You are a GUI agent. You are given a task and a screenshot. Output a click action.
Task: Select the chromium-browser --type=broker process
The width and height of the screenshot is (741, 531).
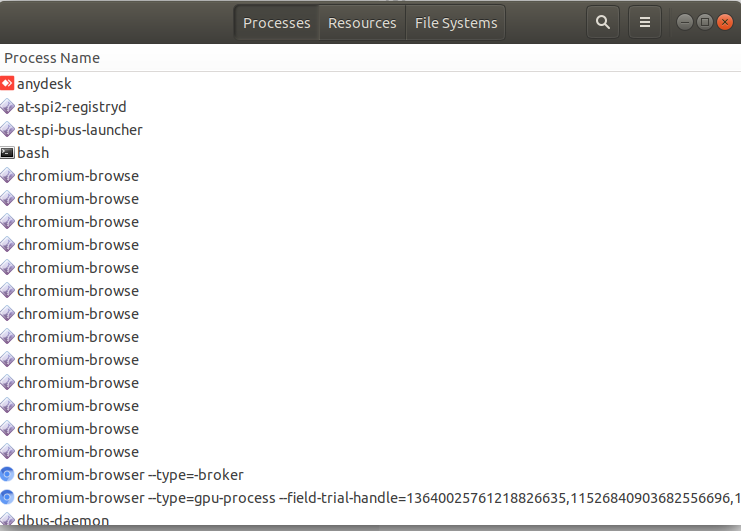click(370, 474)
